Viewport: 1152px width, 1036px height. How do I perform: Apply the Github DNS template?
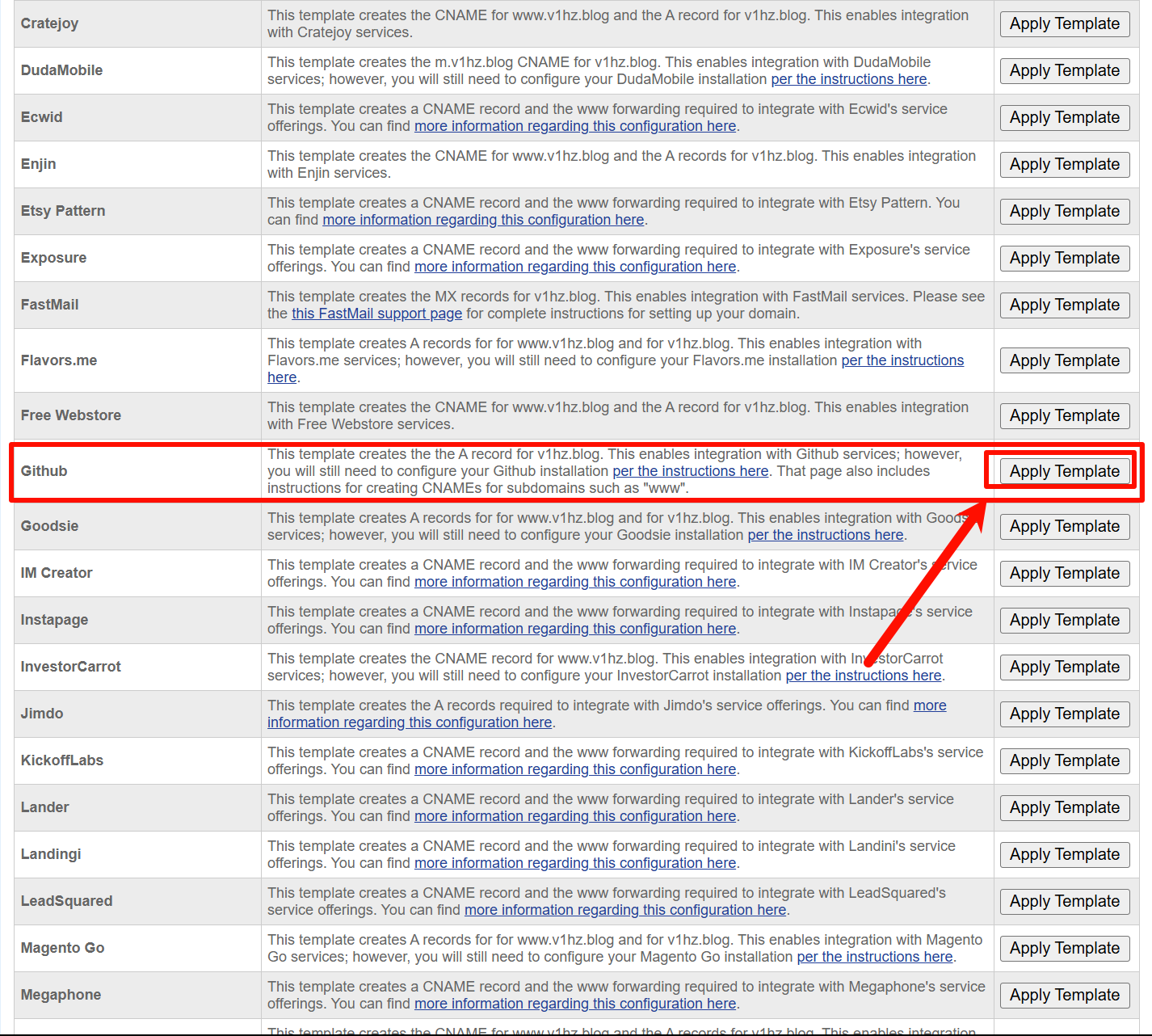click(x=1064, y=471)
